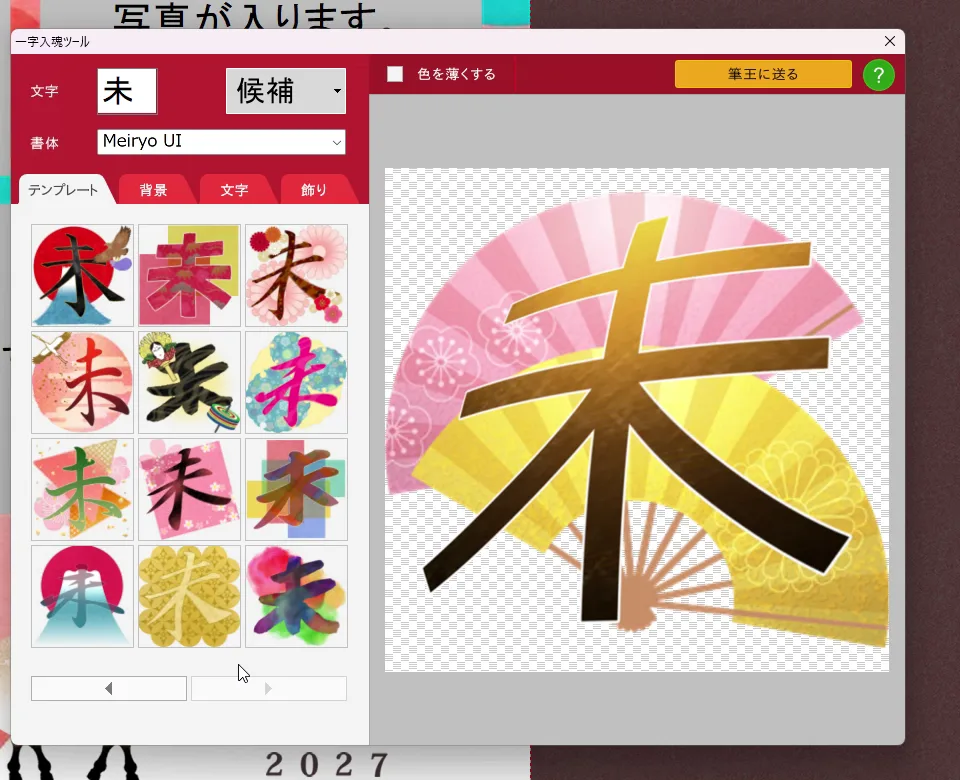960x780 pixels.
Task: Open the 背景 tab
Action: [153, 190]
